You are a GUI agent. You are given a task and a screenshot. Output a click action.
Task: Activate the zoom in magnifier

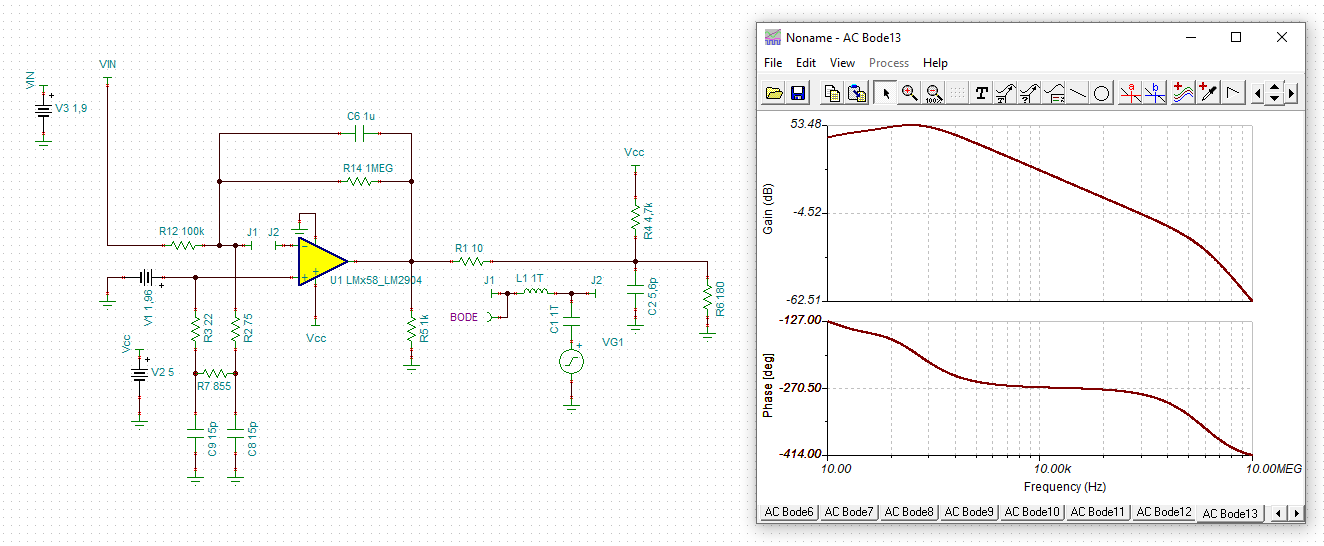pyautogui.click(x=909, y=93)
